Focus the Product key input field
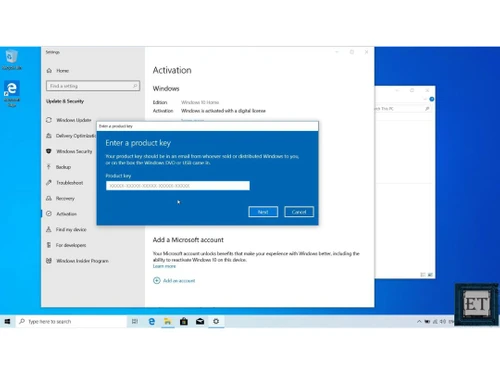 [178, 186]
